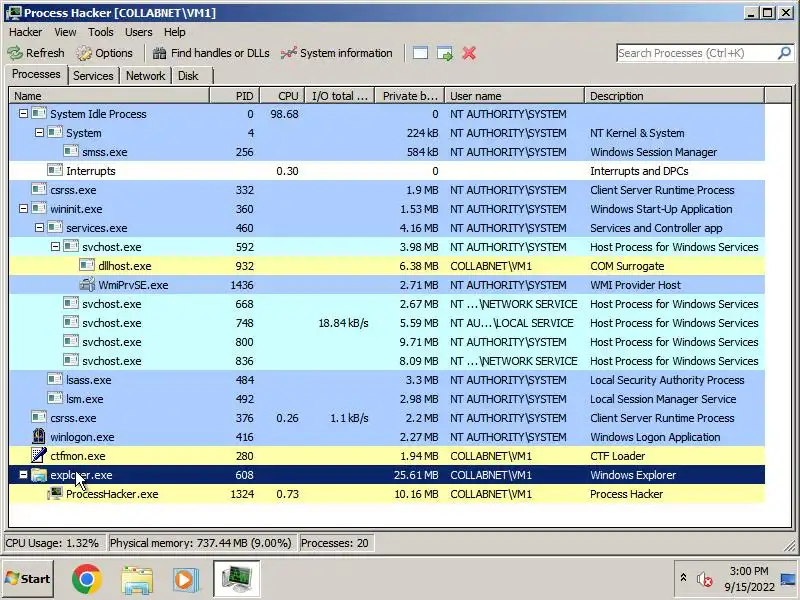This screenshot has height=600, width=800.
Task: Collapse the System Idle Process tree node
Action: tap(23, 114)
